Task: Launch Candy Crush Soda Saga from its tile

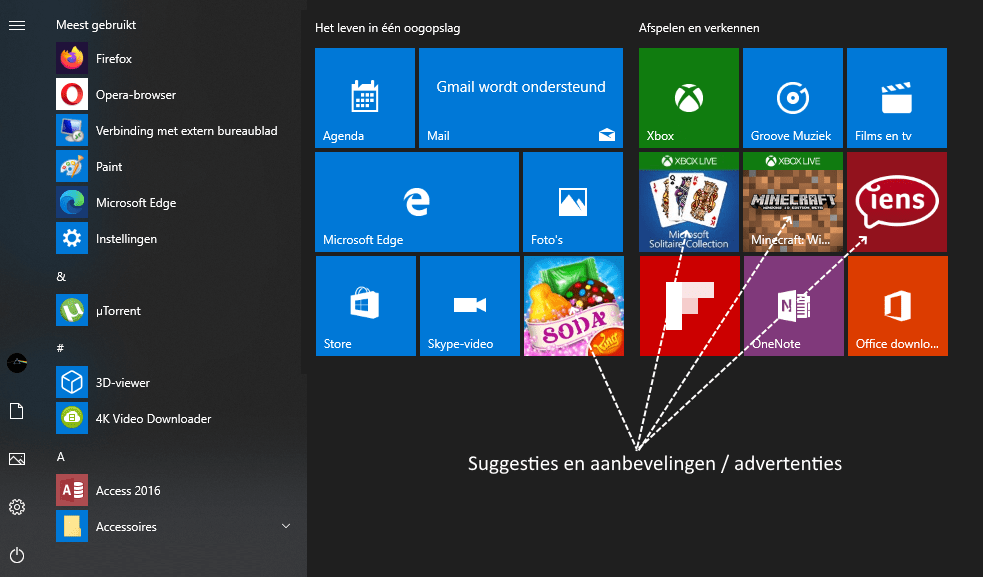Action: (x=573, y=305)
